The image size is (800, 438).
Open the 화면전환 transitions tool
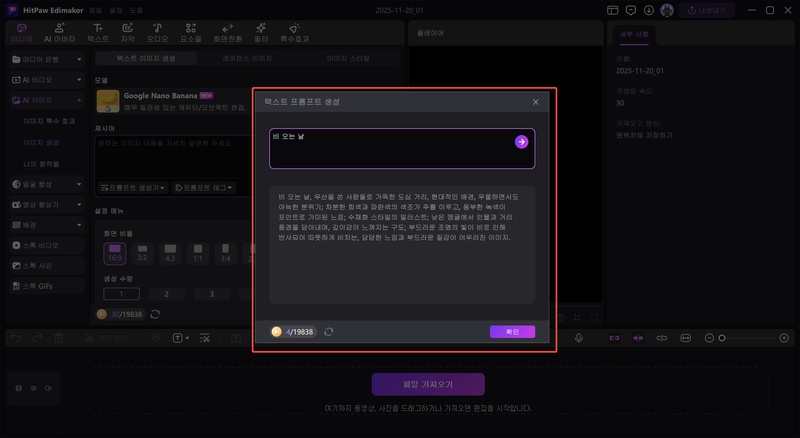(228, 33)
